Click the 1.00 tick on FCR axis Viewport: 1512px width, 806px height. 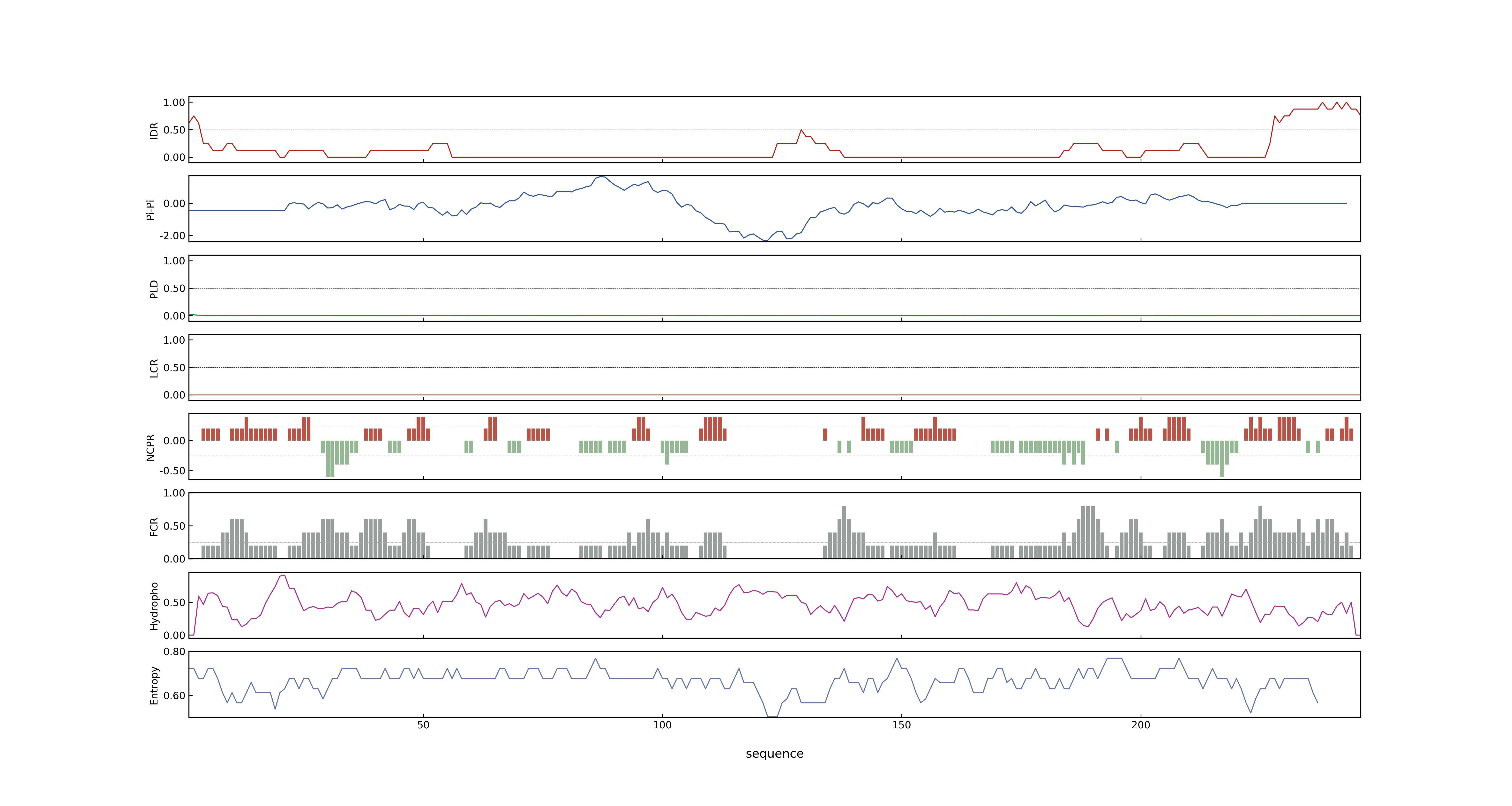(x=174, y=493)
